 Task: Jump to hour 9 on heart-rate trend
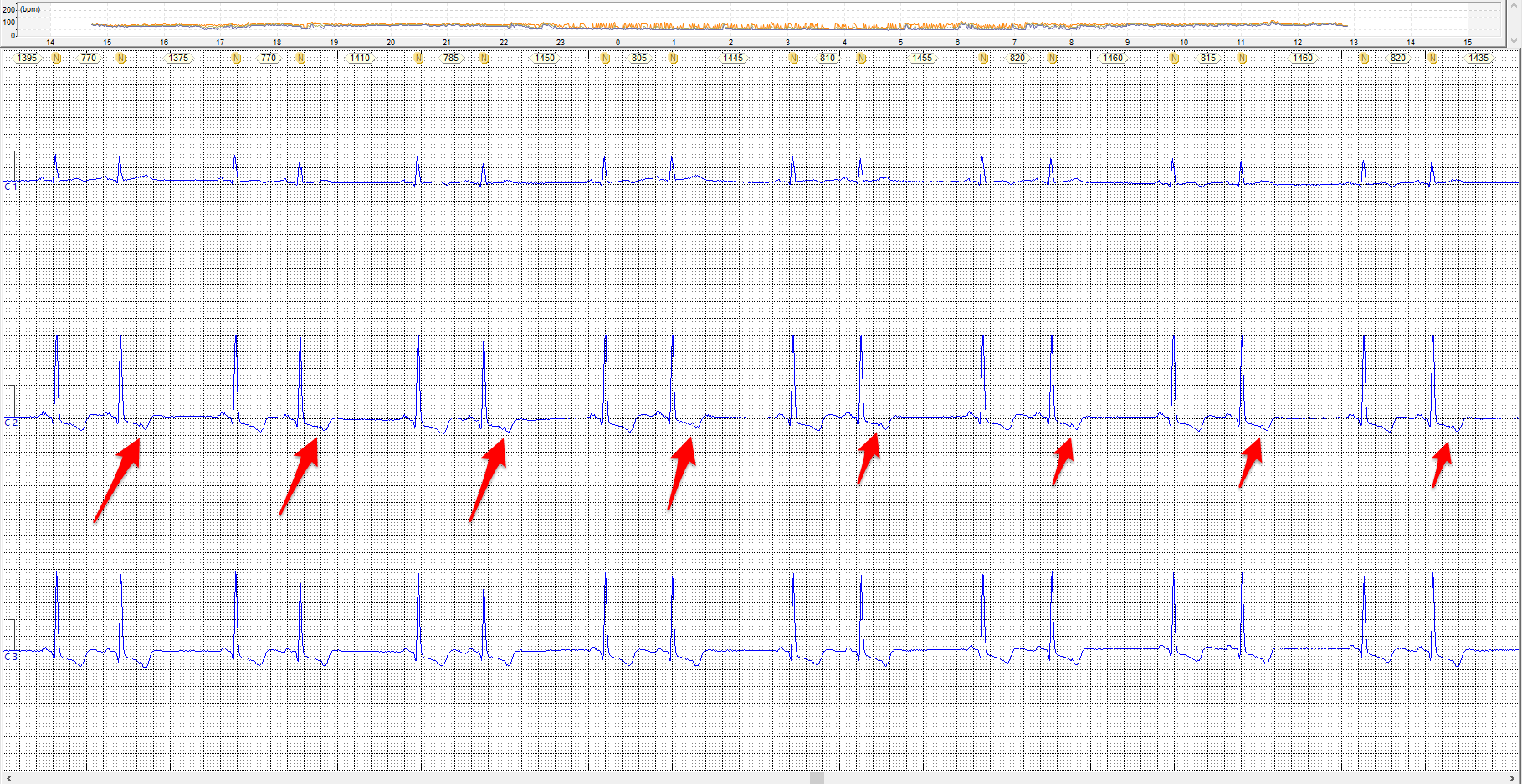click(x=1127, y=42)
